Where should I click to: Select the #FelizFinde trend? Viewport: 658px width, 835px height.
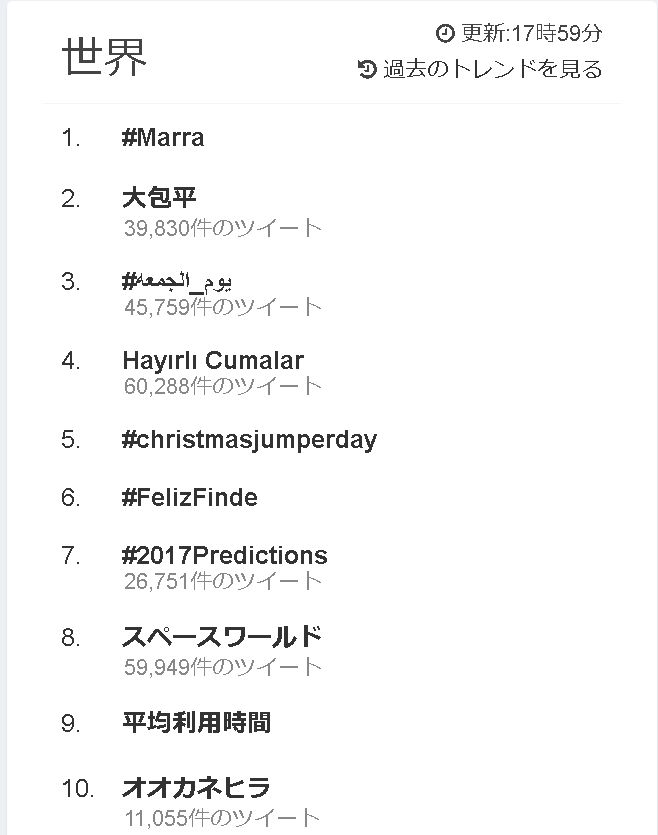click(x=189, y=497)
